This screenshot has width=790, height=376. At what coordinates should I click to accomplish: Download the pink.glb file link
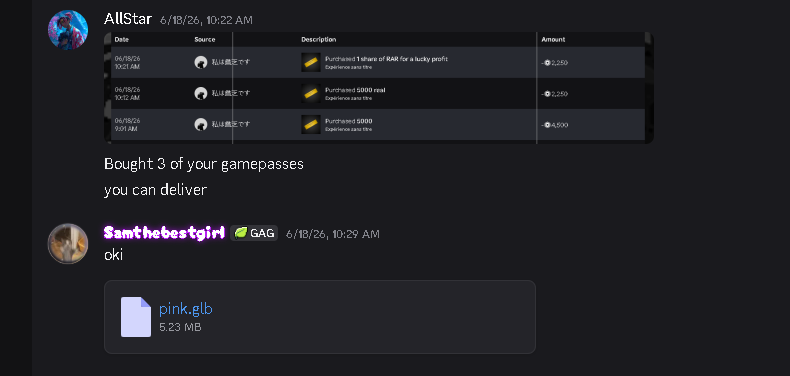186,309
